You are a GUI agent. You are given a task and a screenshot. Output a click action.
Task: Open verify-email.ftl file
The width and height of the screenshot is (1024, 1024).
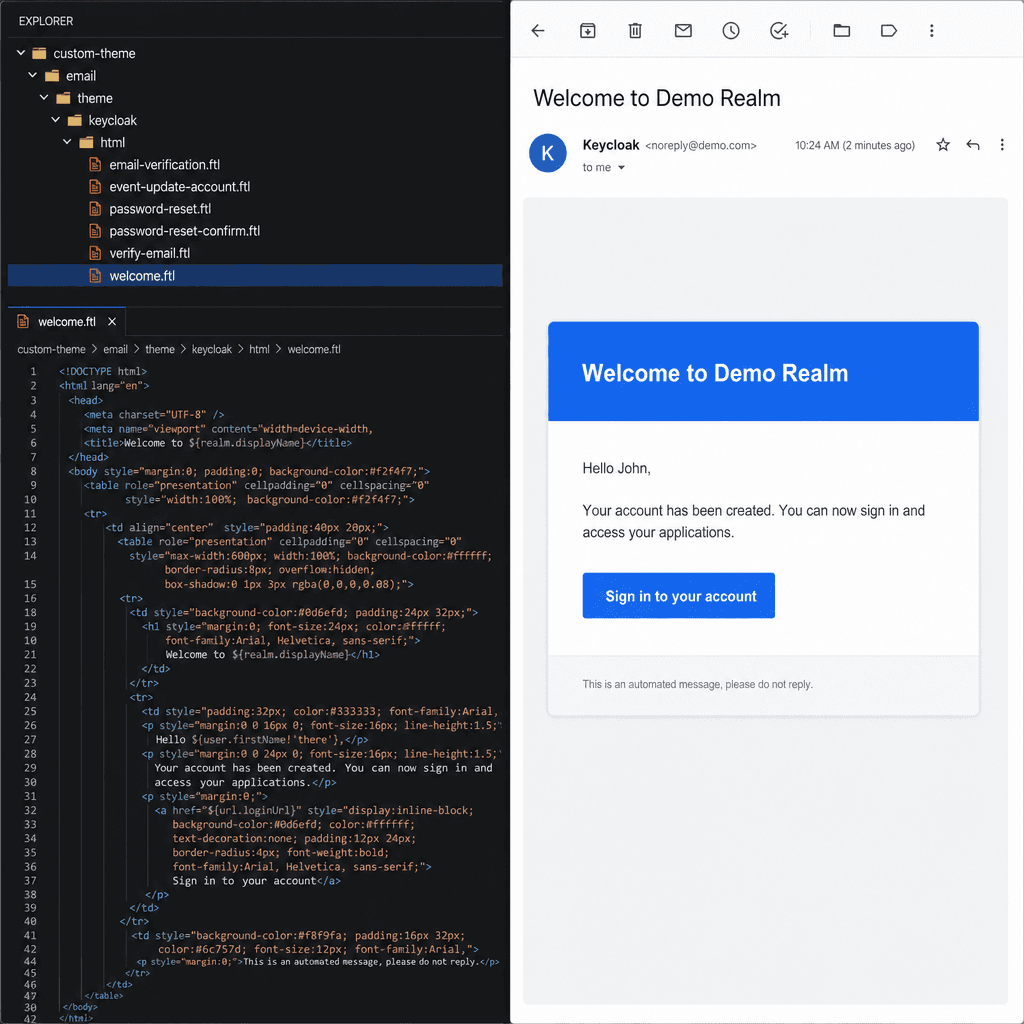click(150, 253)
